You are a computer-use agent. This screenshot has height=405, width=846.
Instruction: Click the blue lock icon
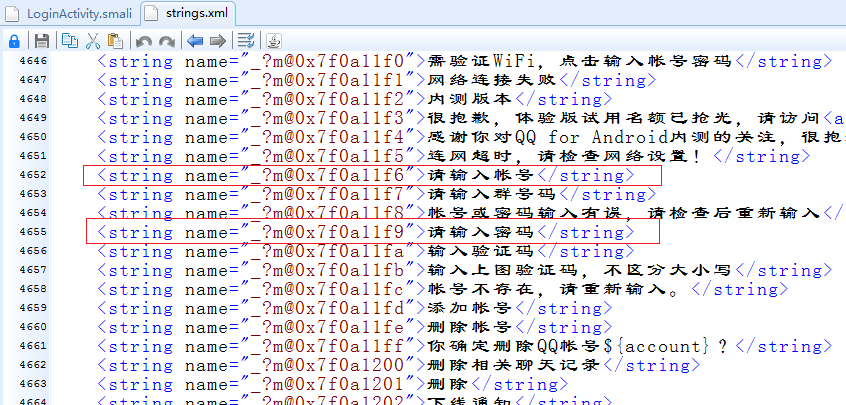tap(14, 40)
